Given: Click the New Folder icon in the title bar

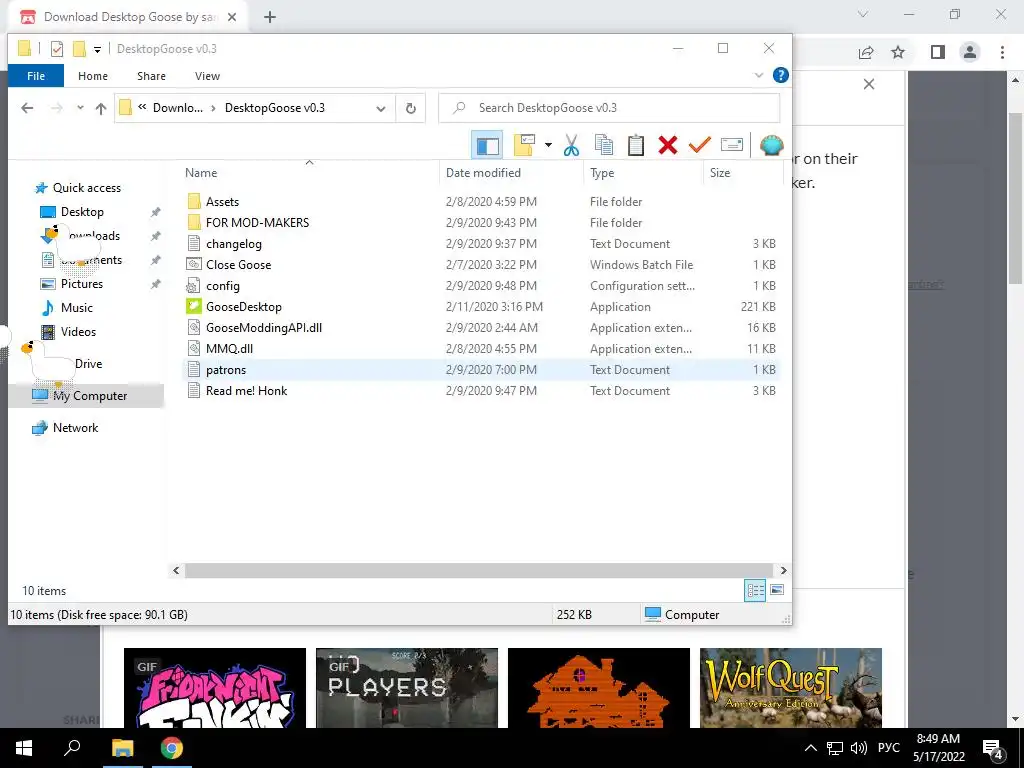Looking at the screenshot, I should (79, 49).
